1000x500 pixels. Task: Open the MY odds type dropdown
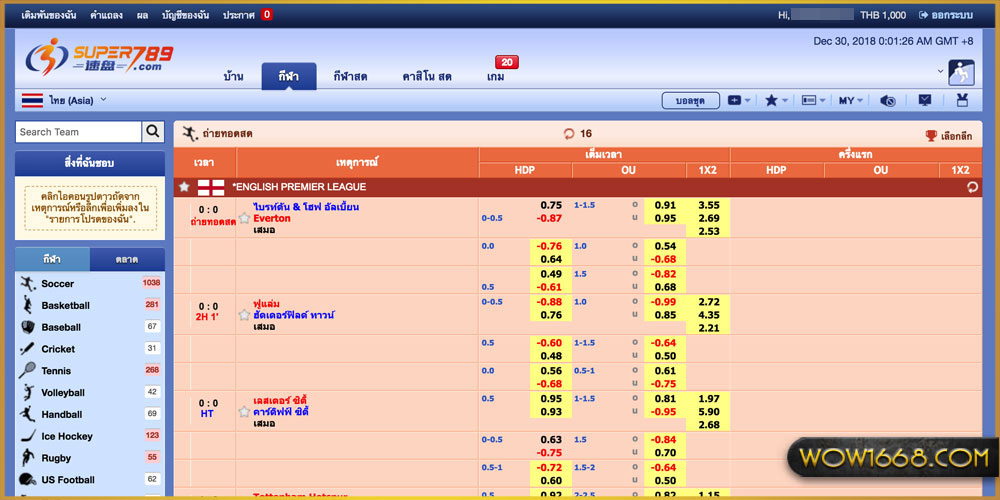[x=851, y=101]
